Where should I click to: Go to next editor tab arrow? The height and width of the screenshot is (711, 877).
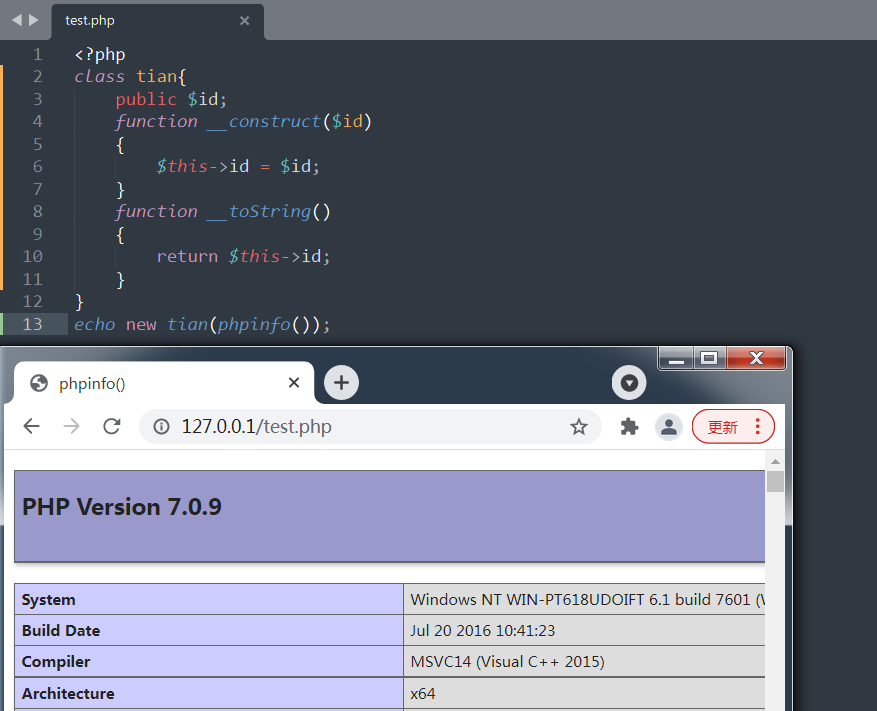(x=34, y=20)
